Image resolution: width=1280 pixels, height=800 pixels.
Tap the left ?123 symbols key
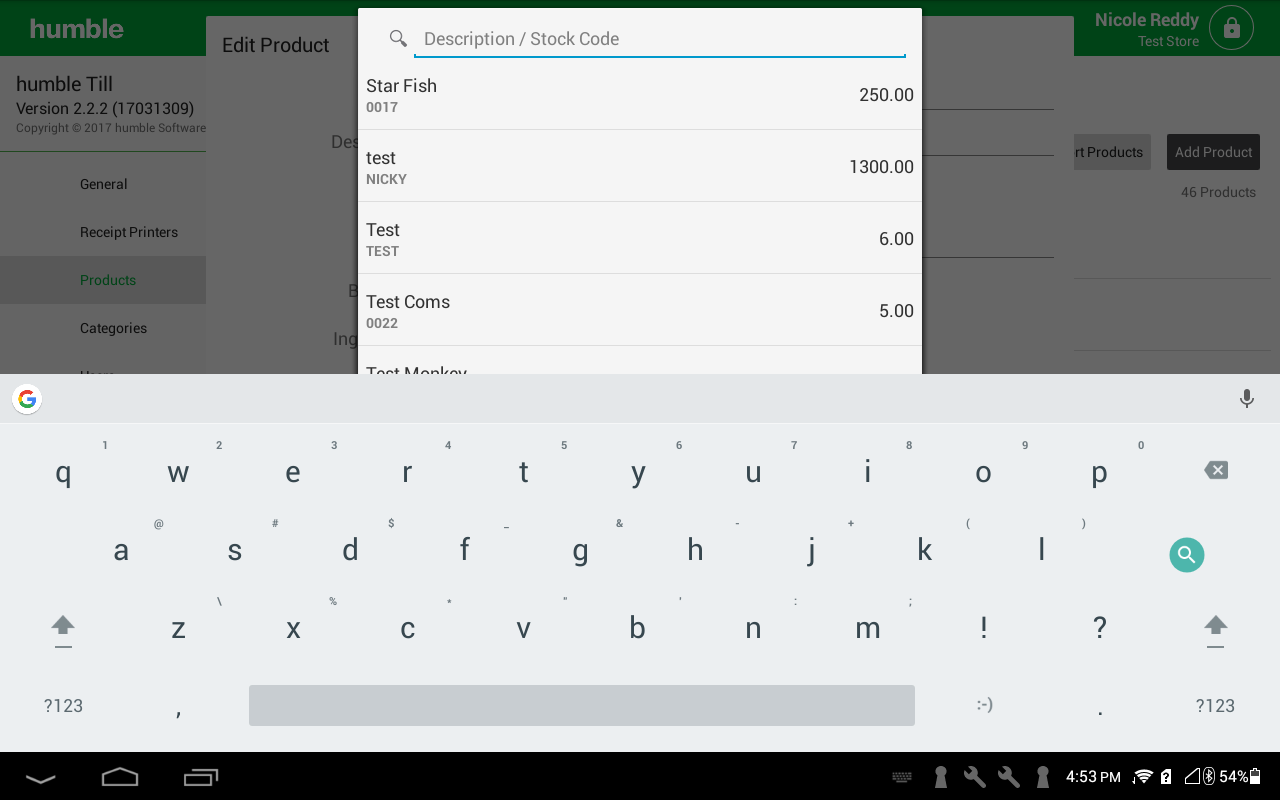63,706
